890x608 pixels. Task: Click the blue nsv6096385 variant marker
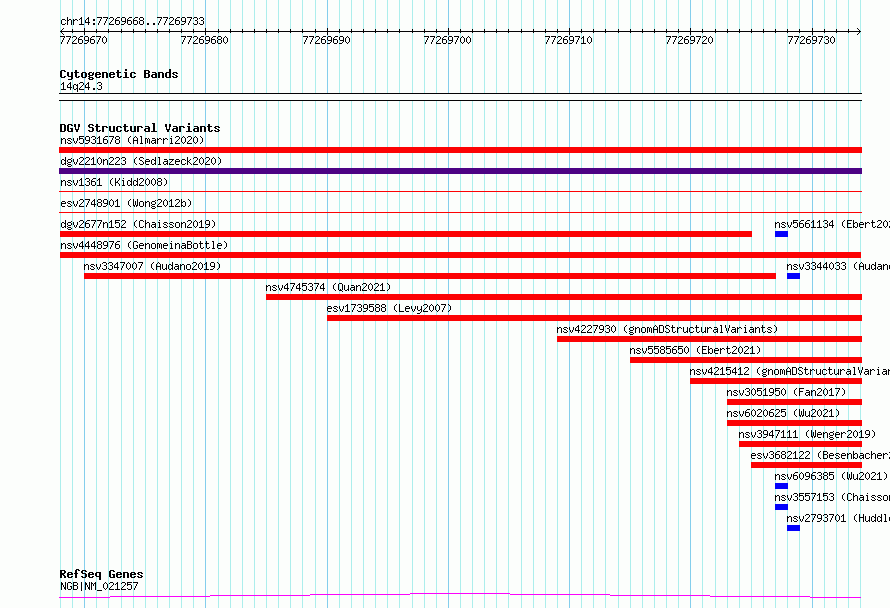[x=781, y=486]
